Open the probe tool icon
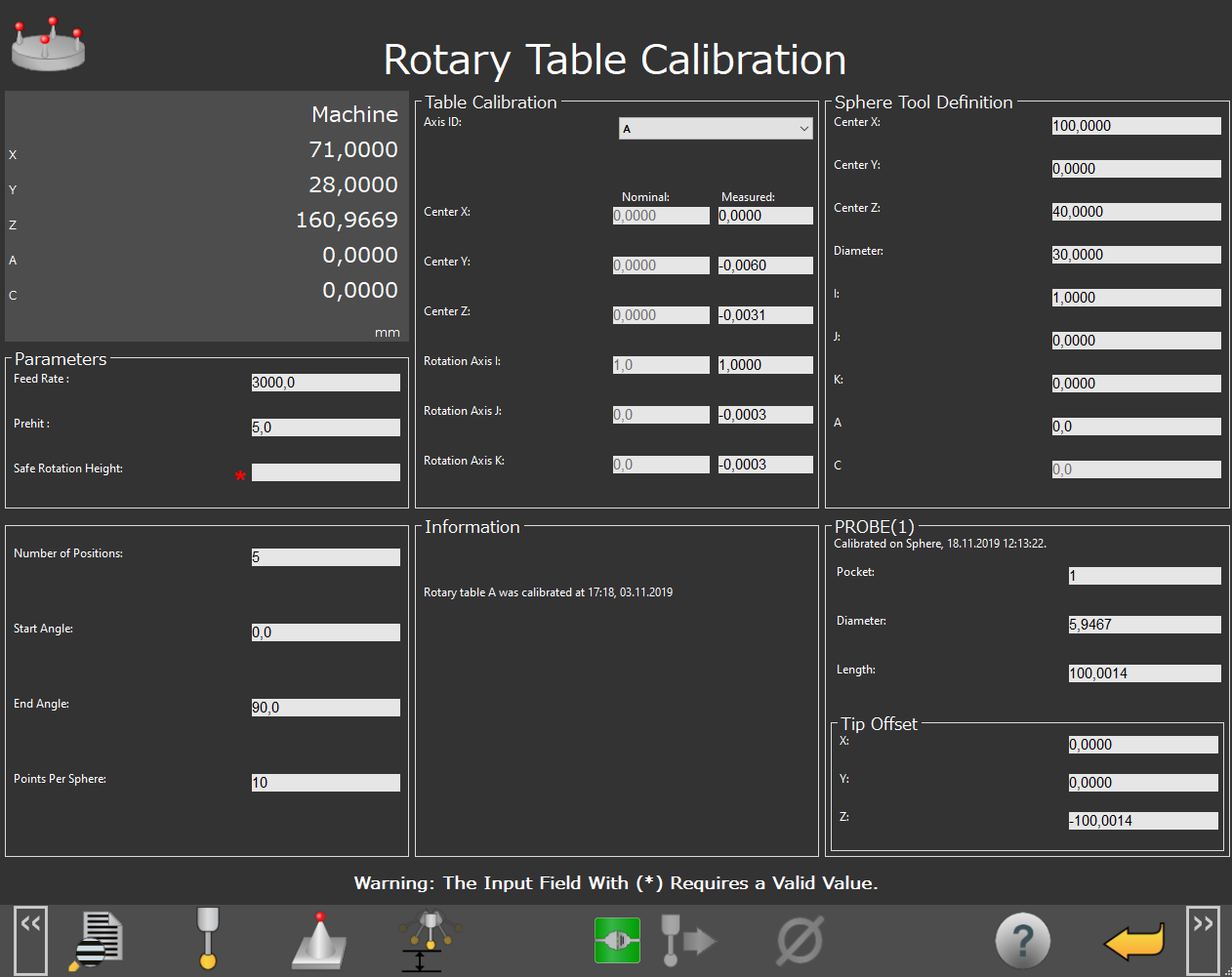Screen dimensions: 1232x977 [x=207, y=938]
